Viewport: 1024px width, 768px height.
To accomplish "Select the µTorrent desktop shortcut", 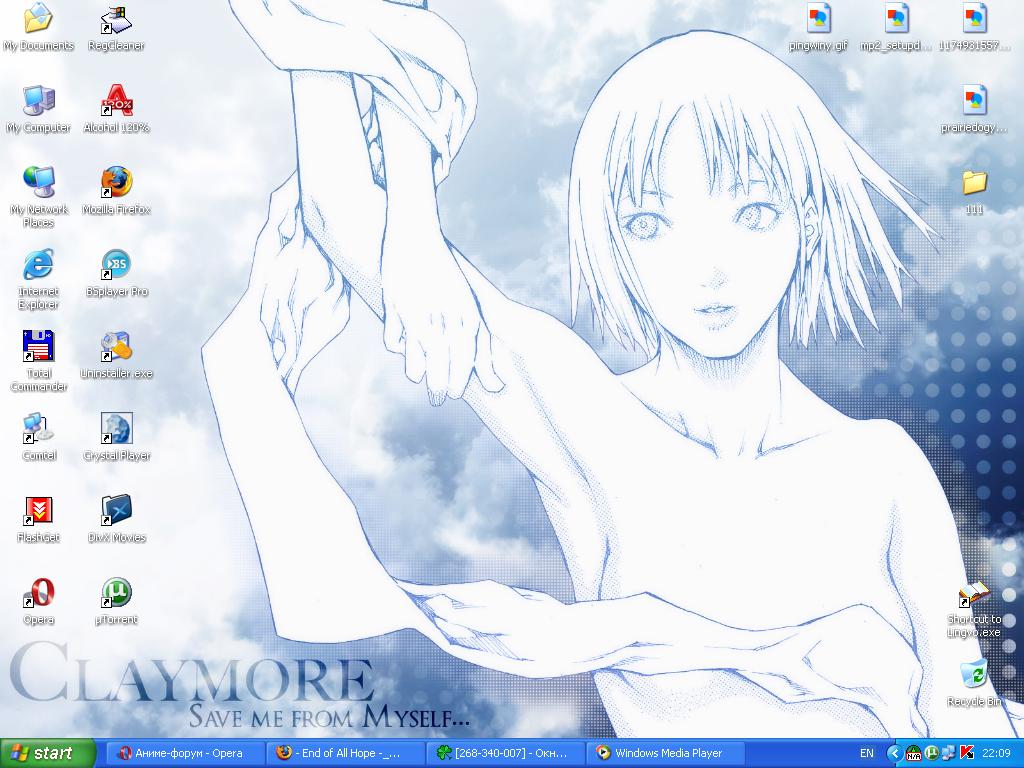I will tap(117, 593).
